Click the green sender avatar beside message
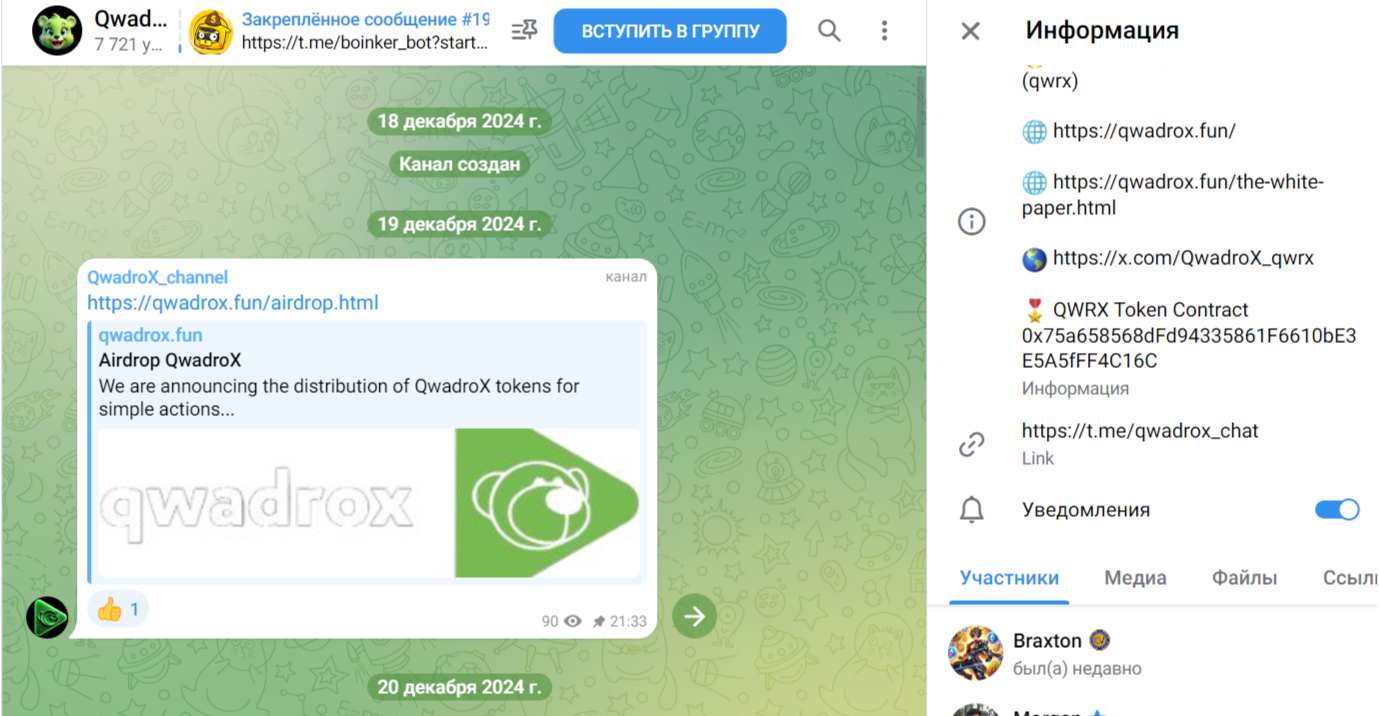1379x716 pixels. pyautogui.click(x=47, y=617)
